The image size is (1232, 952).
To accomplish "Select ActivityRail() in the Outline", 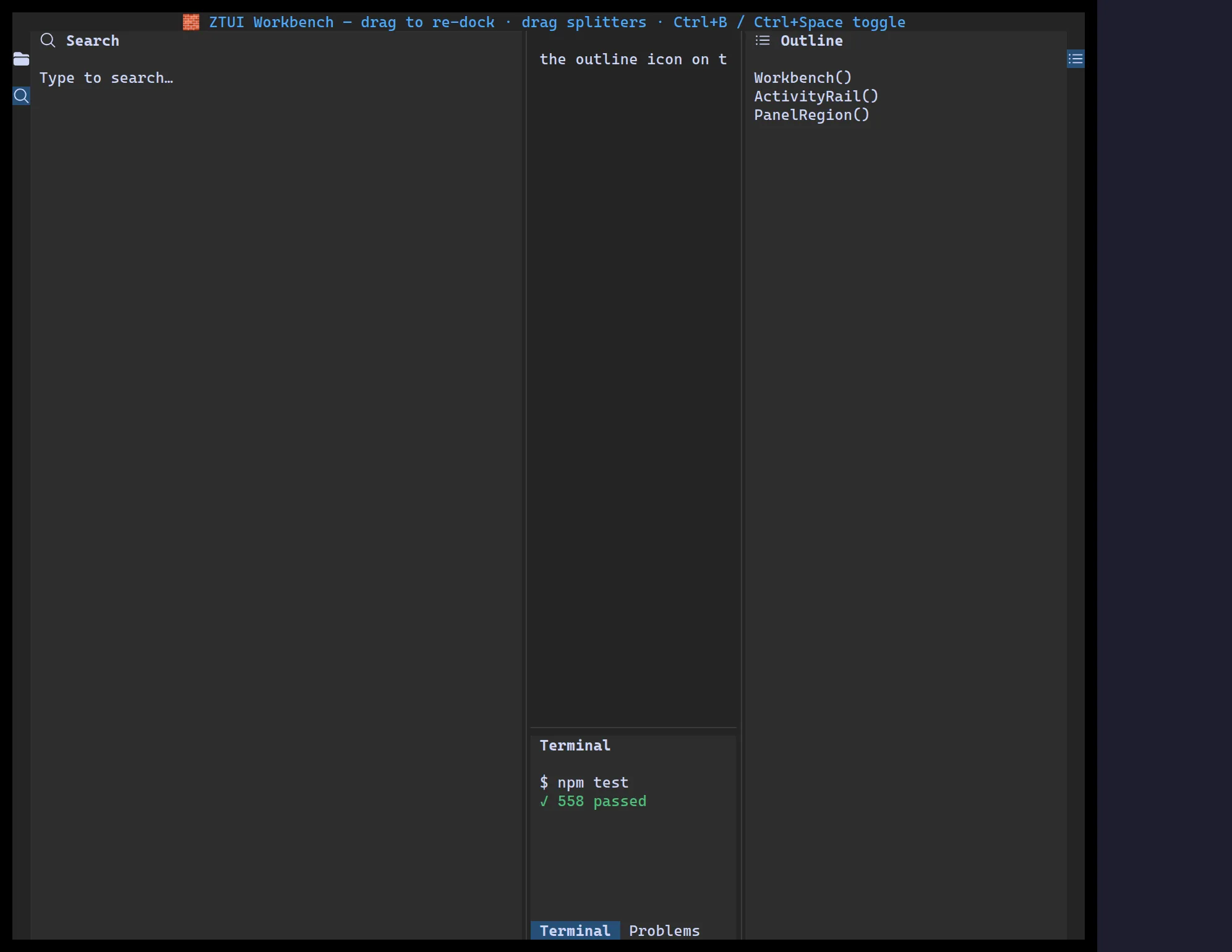I will (x=816, y=96).
